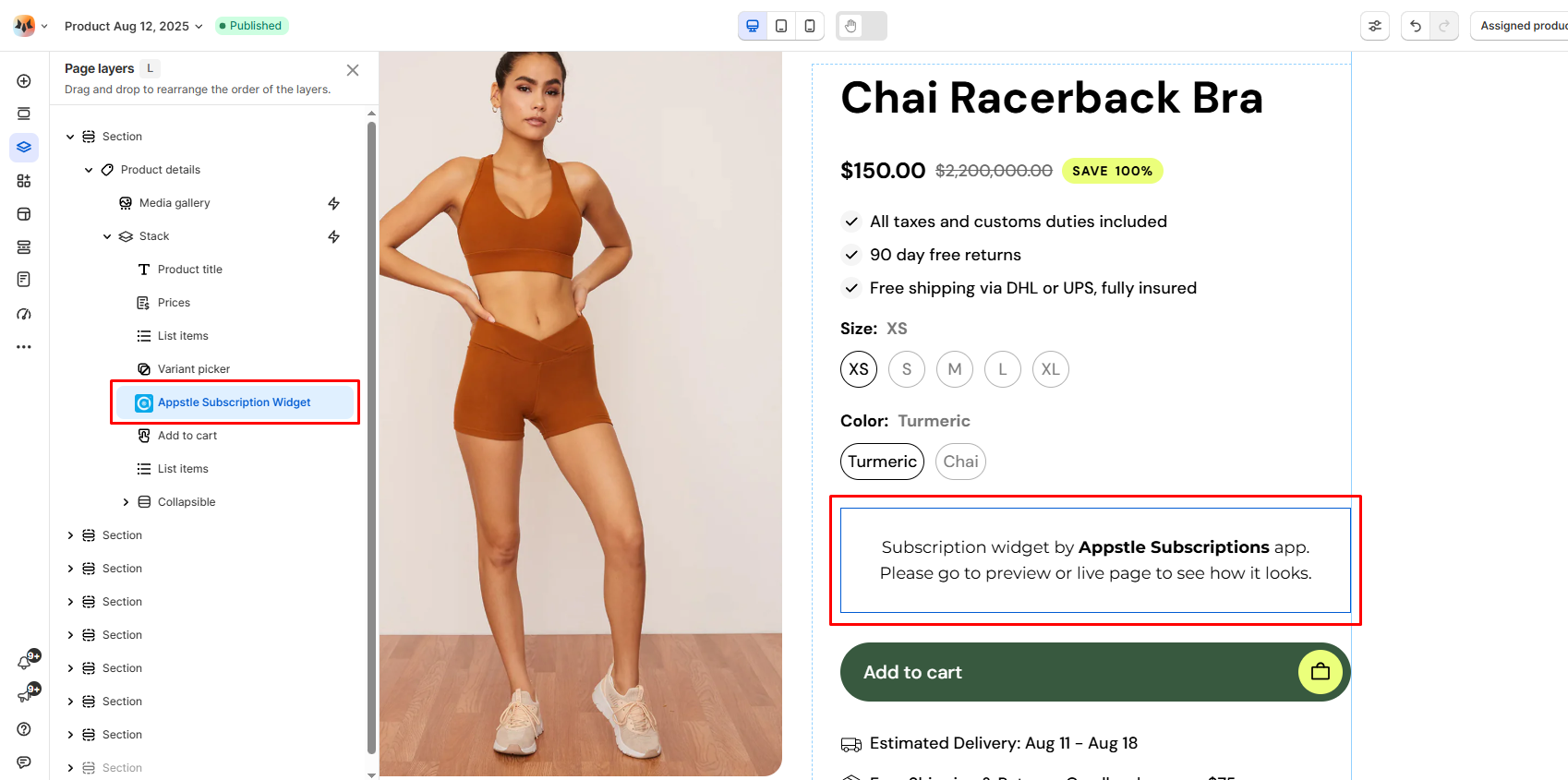Switch to tablet preview icon

click(781, 26)
